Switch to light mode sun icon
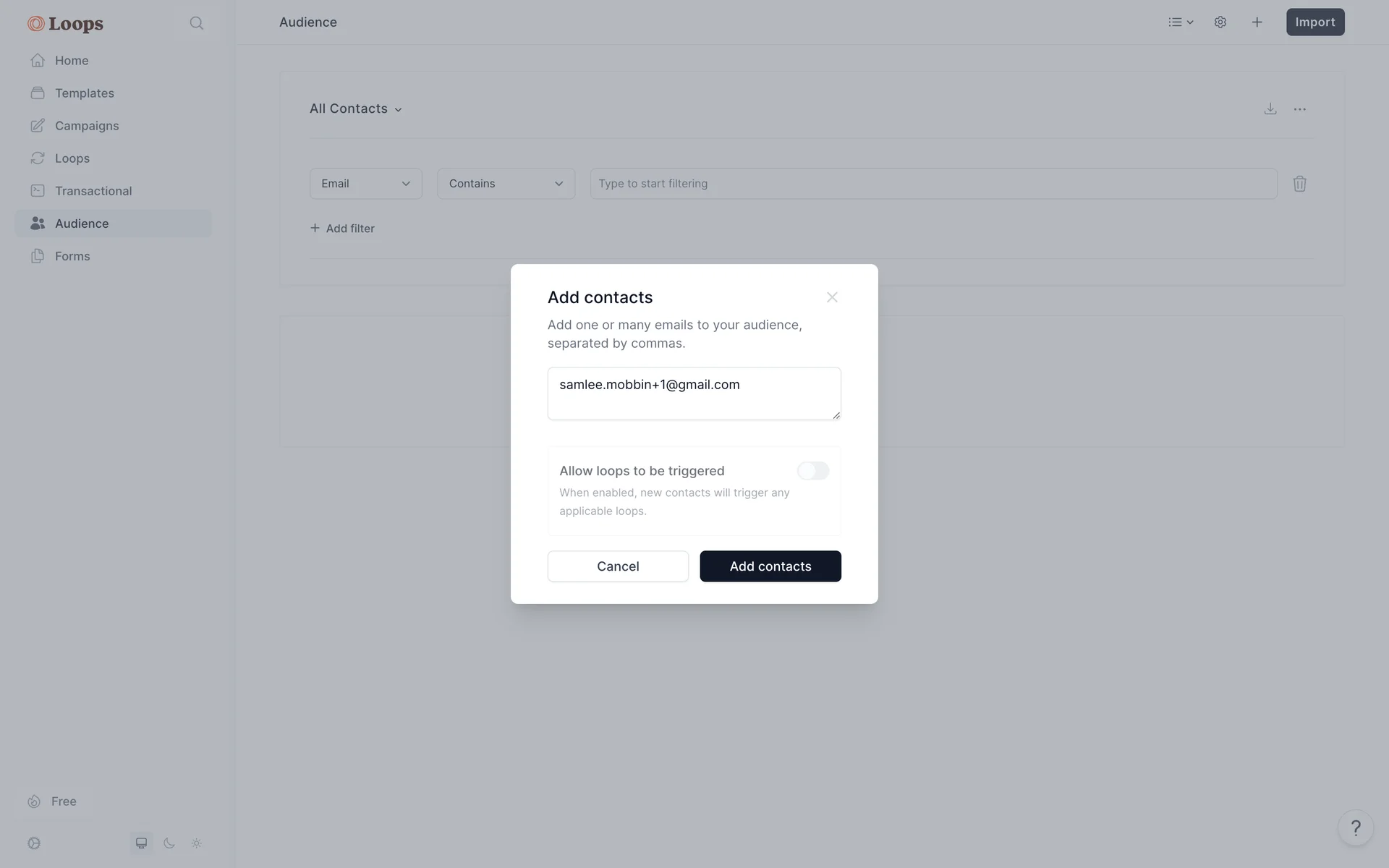The width and height of the screenshot is (1389, 868). tap(197, 843)
